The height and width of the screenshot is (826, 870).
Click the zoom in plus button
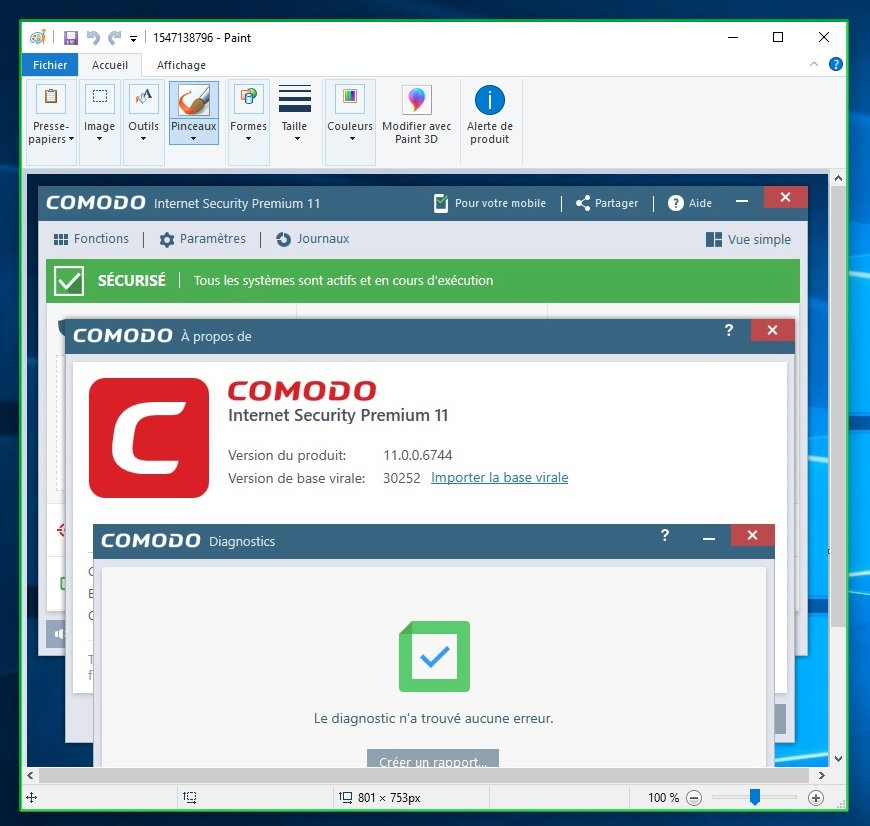pyautogui.click(x=816, y=798)
